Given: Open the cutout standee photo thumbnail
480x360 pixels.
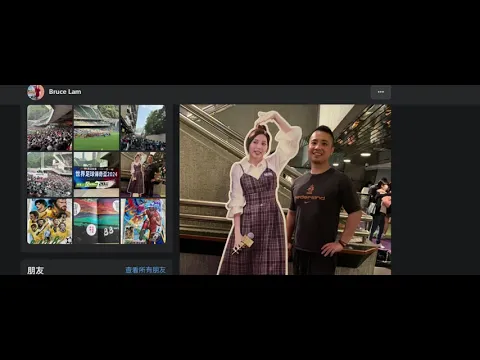Looking at the screenshot, I should click(143, 174).
